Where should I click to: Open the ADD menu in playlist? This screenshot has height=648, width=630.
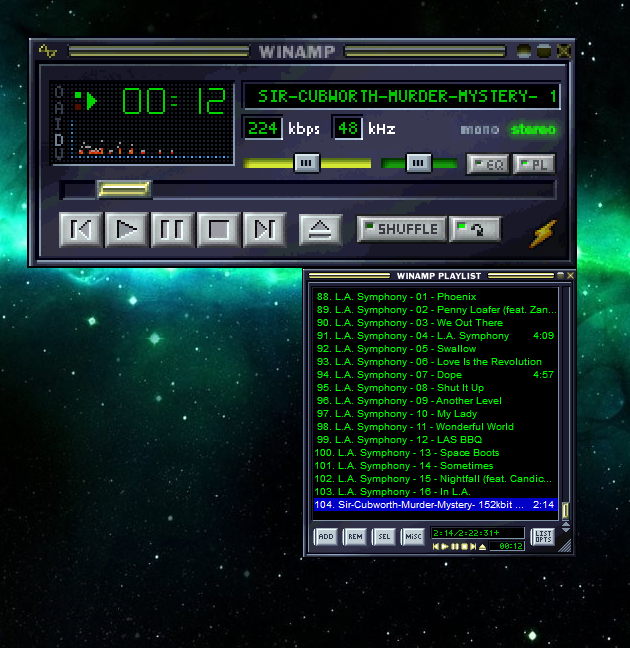pos(326,537)
